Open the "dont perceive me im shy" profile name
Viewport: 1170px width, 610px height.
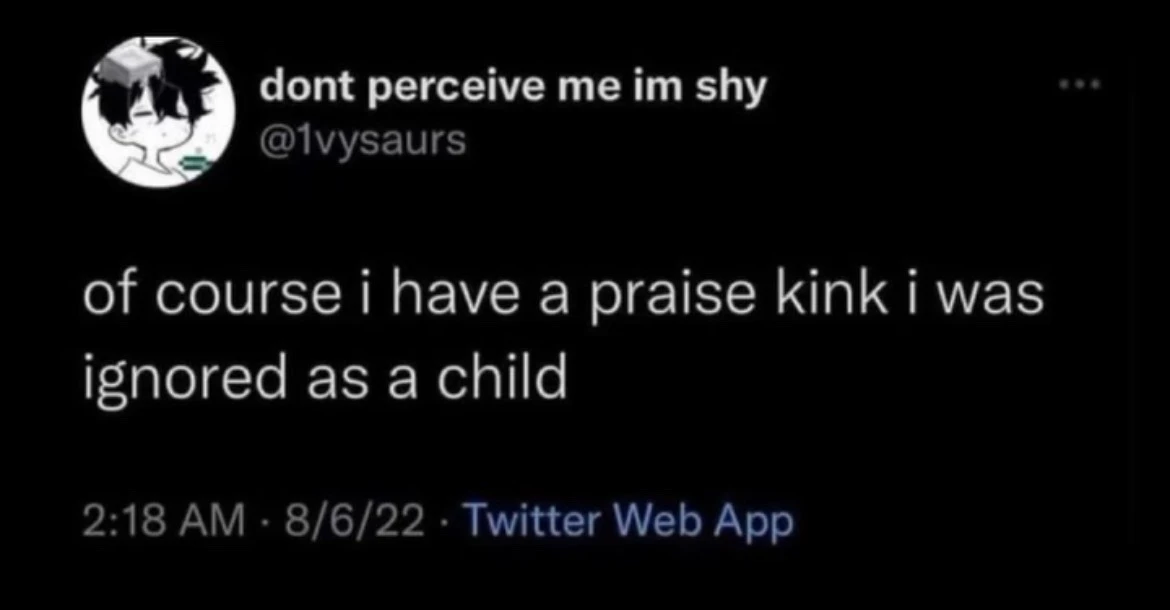point(513,89)
